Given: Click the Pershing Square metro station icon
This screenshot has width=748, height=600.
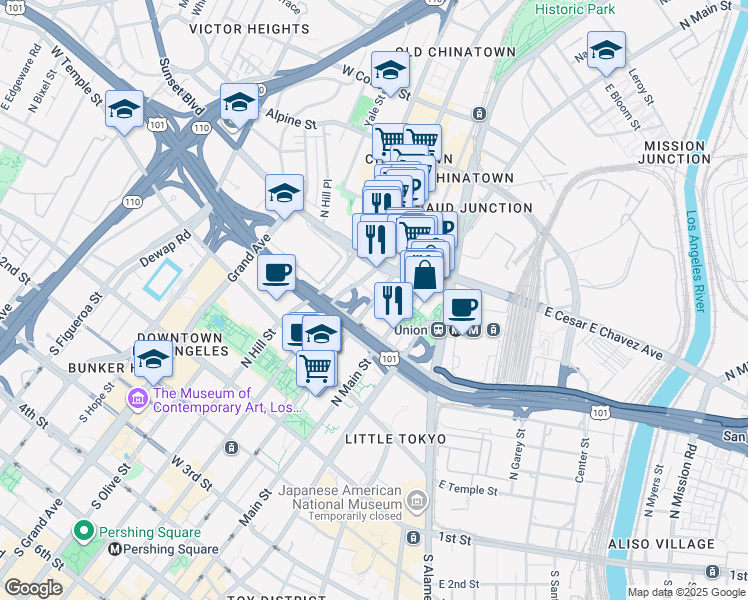Looking at the screenshot, I should click(114, 549).
